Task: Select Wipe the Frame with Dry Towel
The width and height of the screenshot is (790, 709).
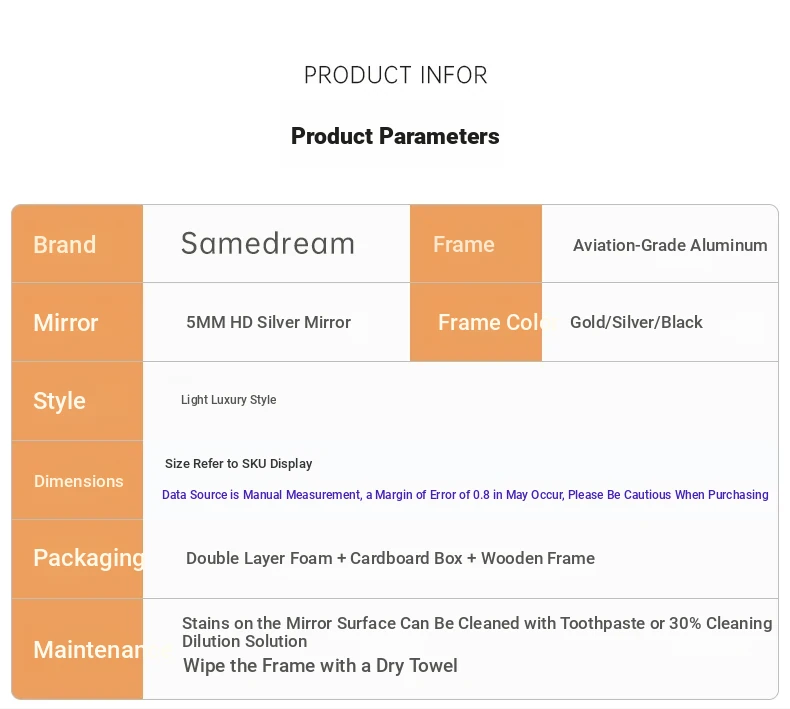Action: point(320,666)
